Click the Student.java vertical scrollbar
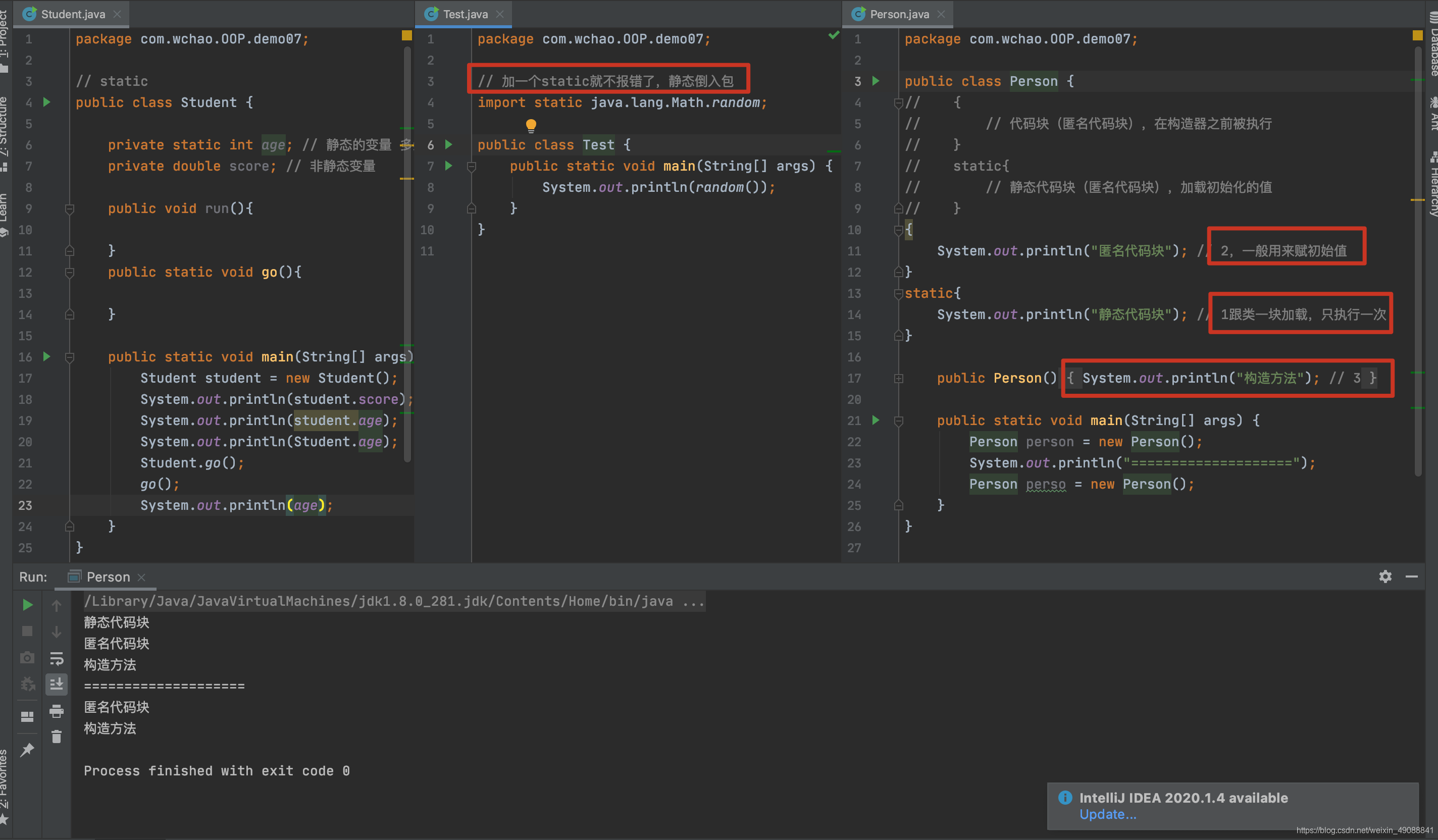This screenshot has height=840, width=1438. pos(407,254)
